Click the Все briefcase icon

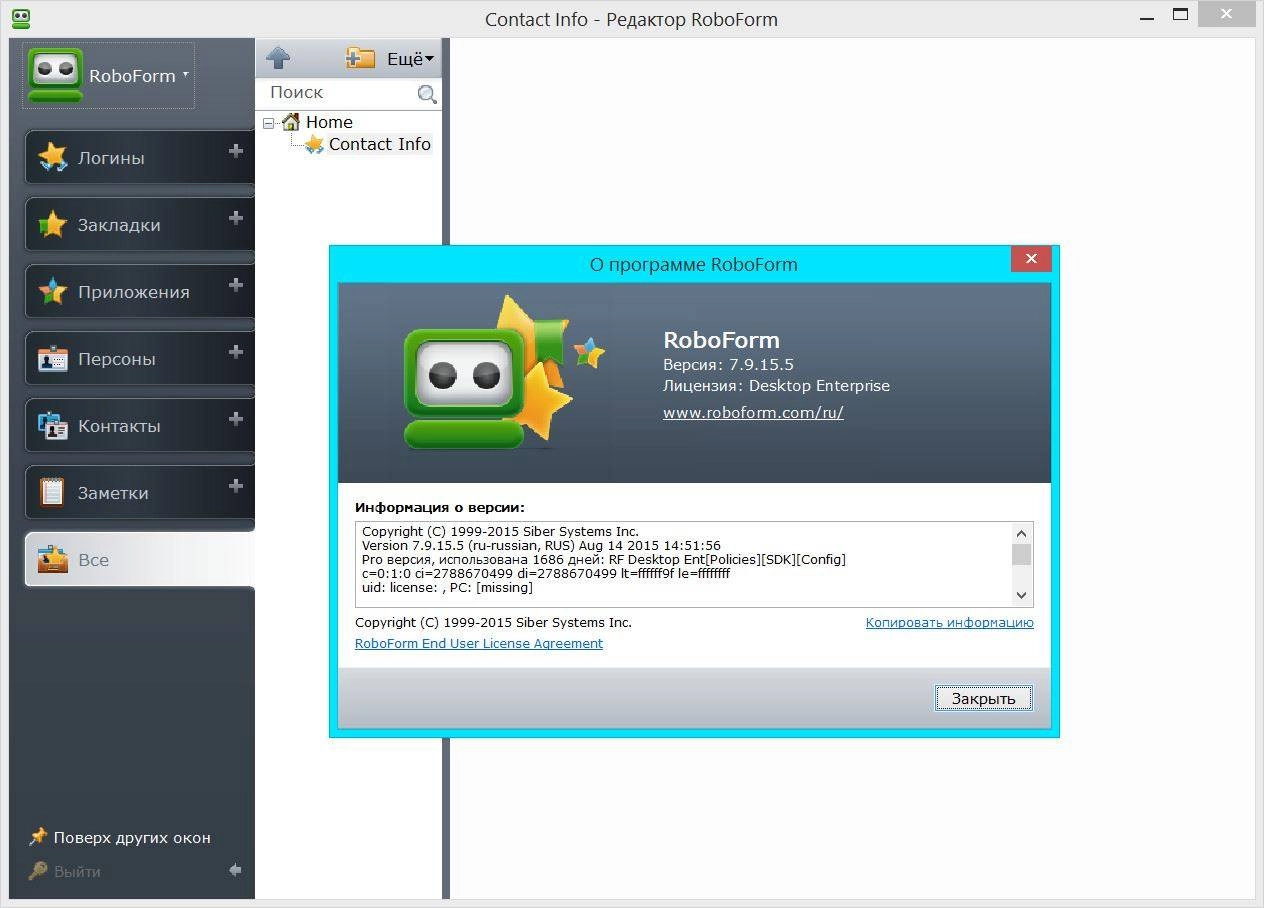52,560
